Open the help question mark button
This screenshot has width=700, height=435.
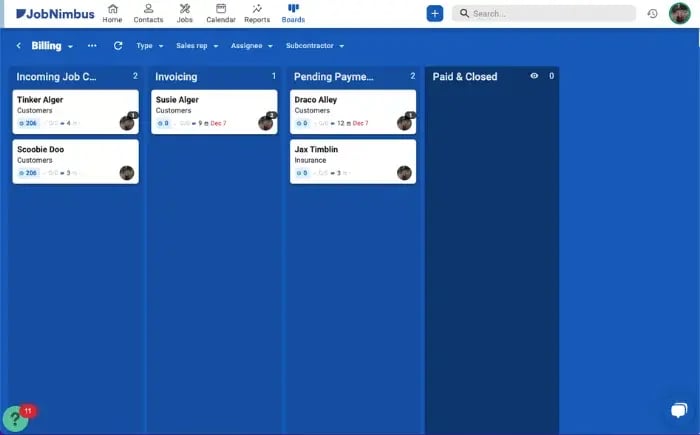15,419
